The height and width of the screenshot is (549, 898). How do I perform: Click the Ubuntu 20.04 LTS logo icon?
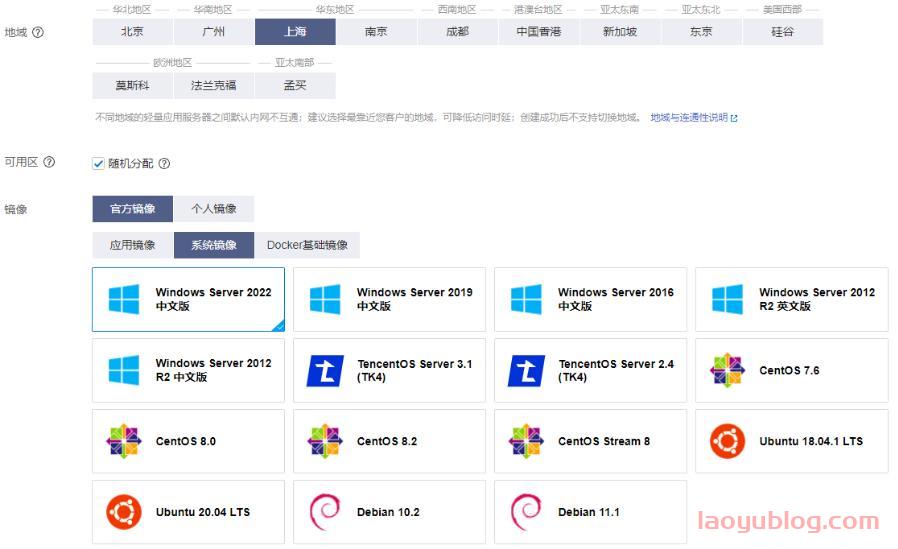pyautogui.click(x=124, y=512)
